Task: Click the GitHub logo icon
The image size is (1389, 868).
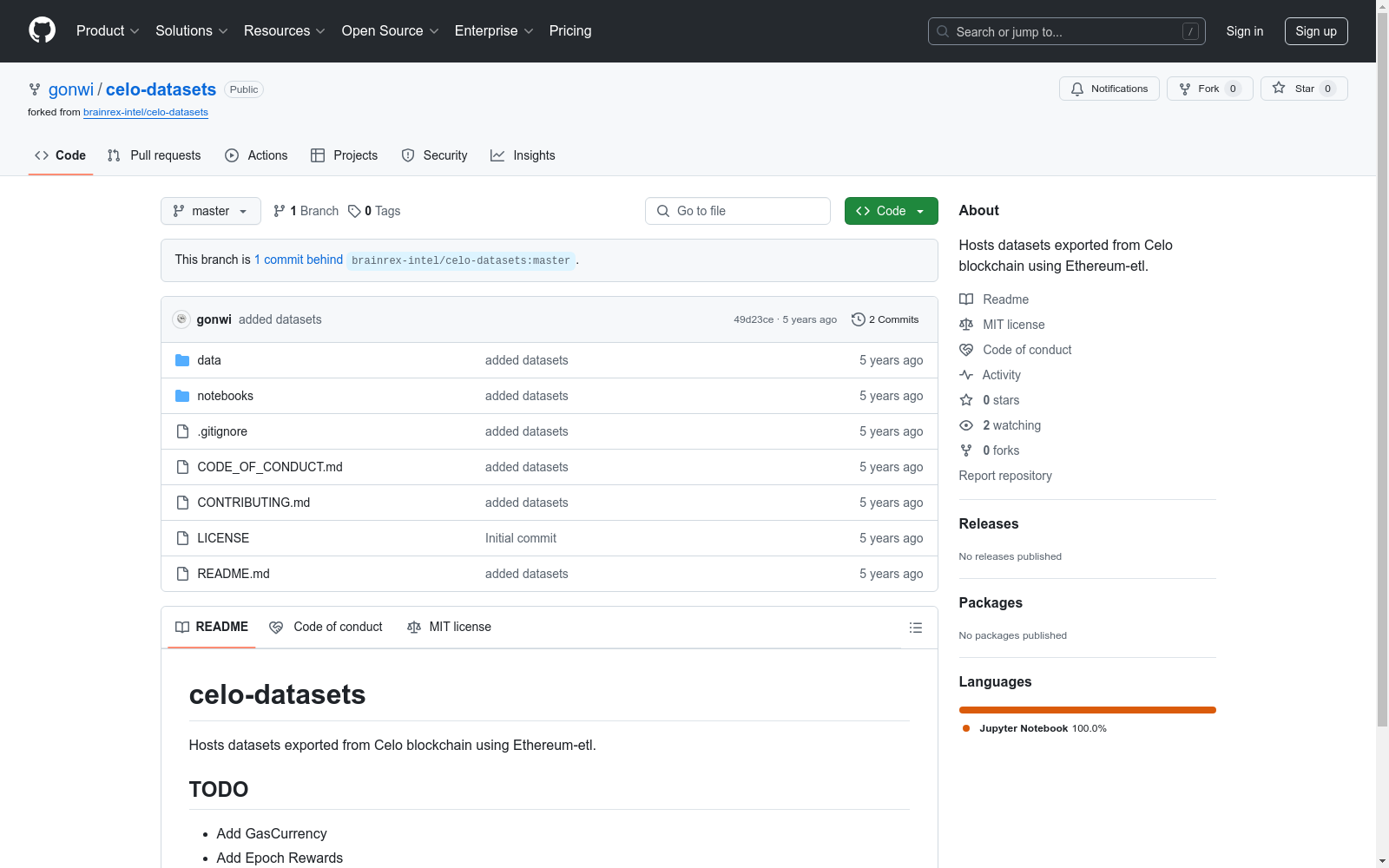Action: tap(42, 30)
